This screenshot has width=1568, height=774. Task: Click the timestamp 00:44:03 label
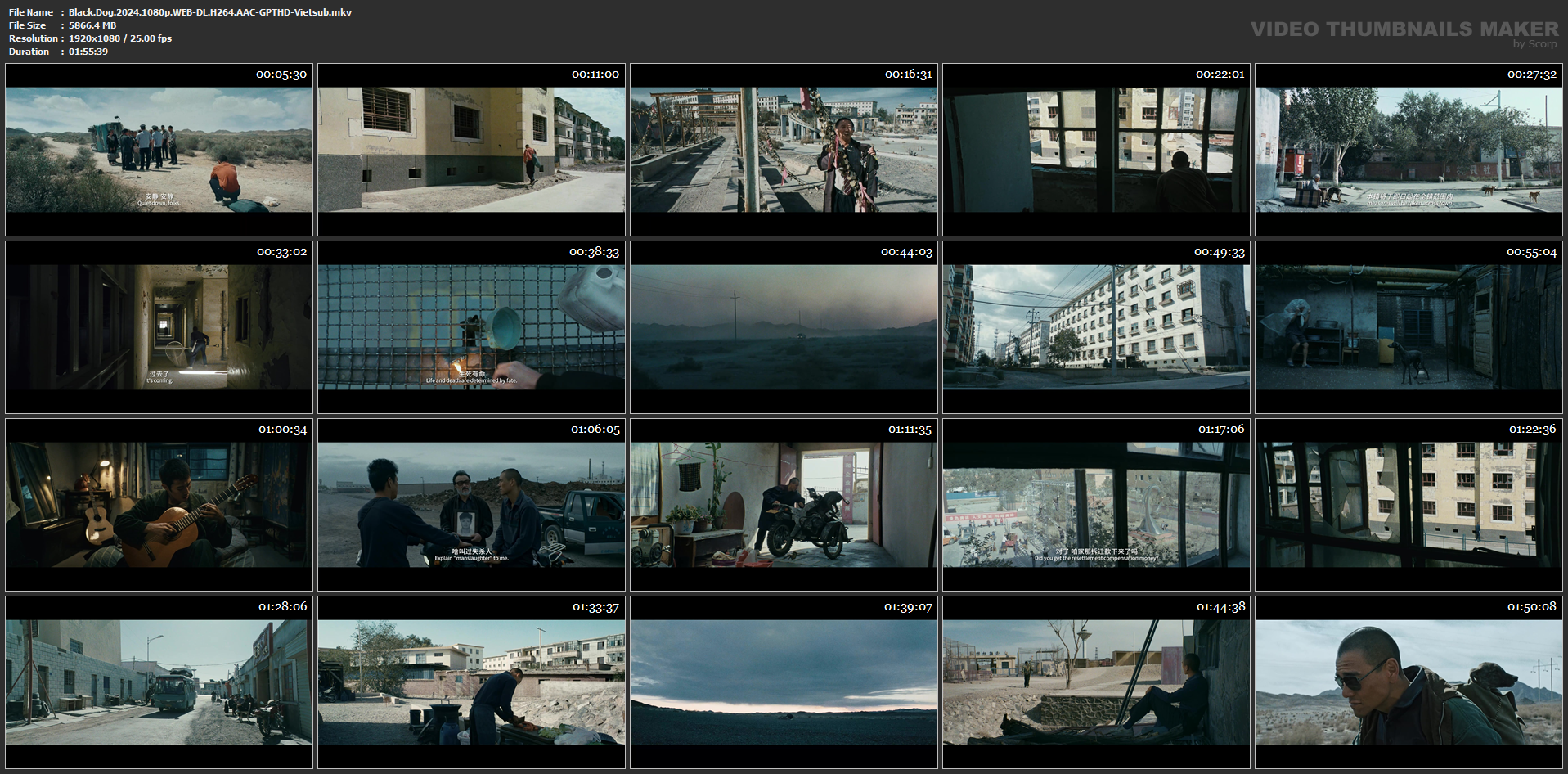pos(906,252)
